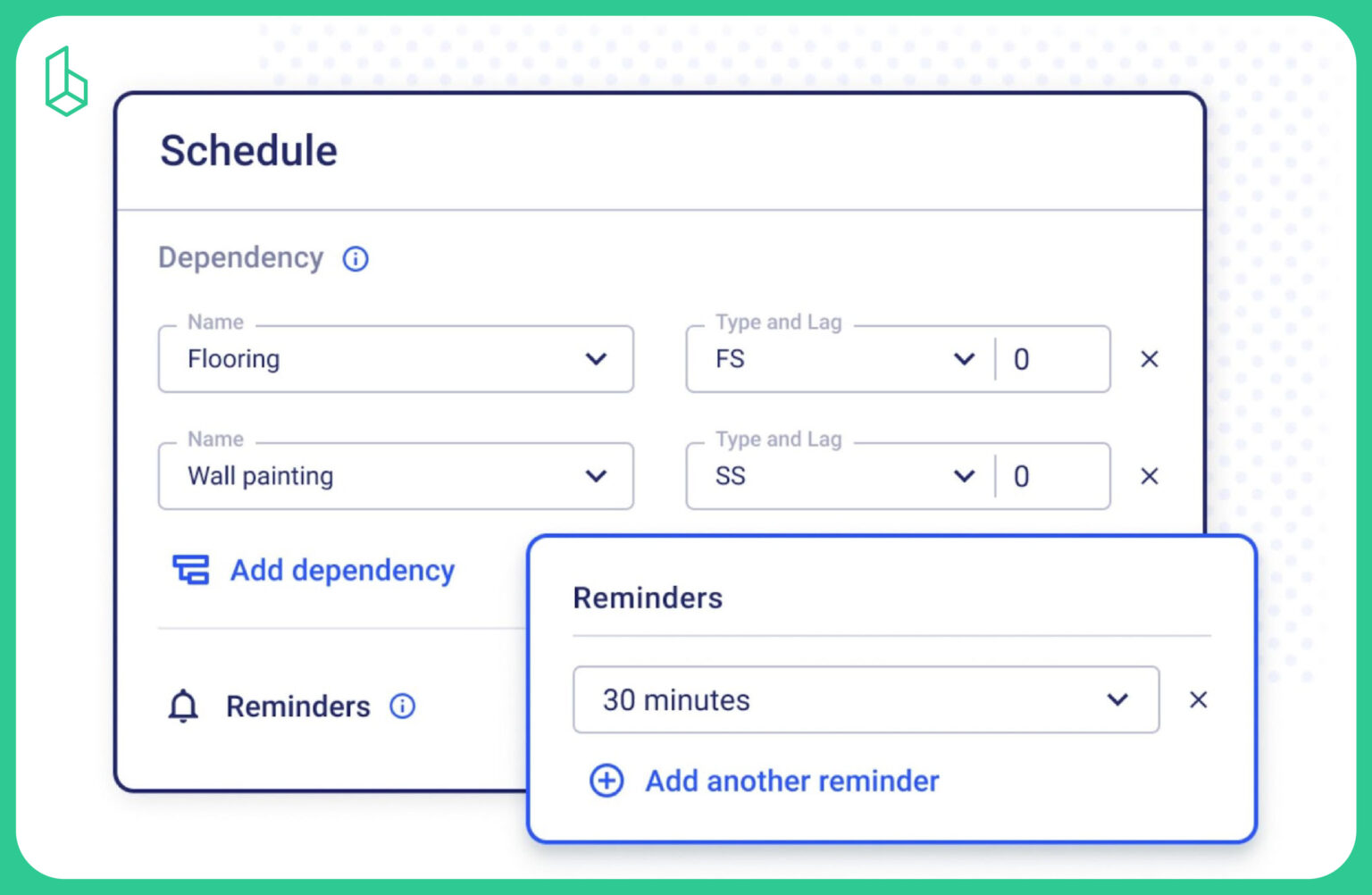Click the Reminders info icon
The height and width of the screenshot is (895, 1372).
pyautogui.click(x=402, y=707)
